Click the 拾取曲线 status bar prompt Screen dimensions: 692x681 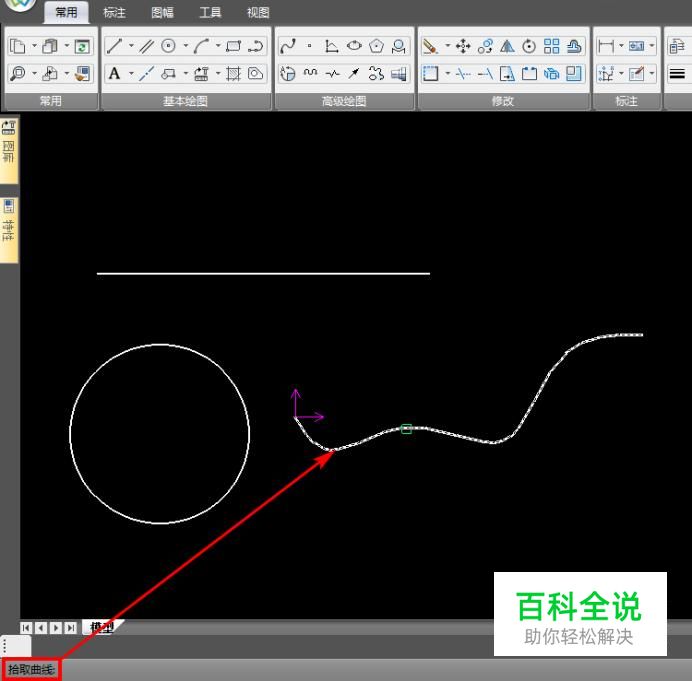[x=31, y=670]
